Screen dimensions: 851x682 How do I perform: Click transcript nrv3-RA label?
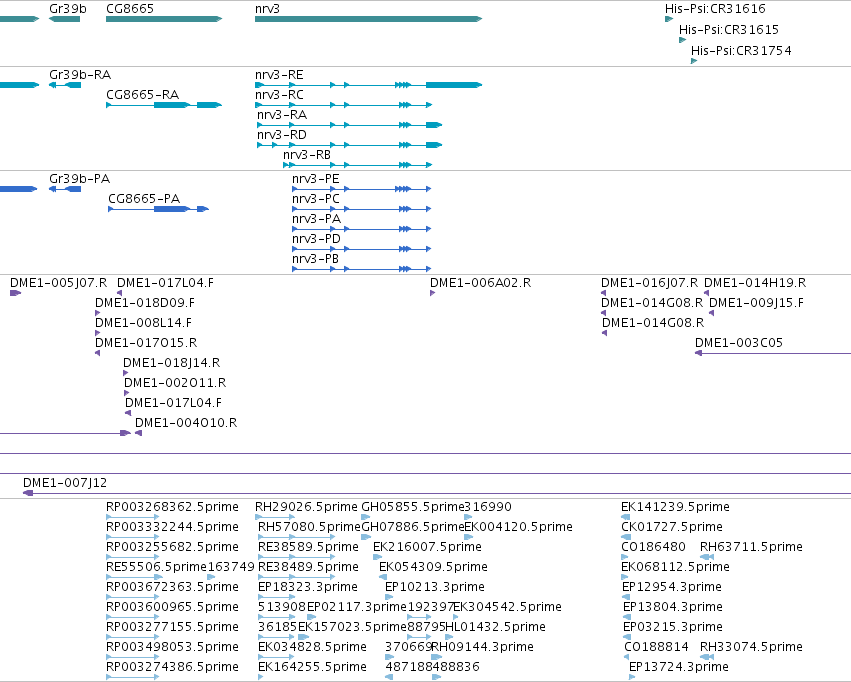tap(282, 114)
